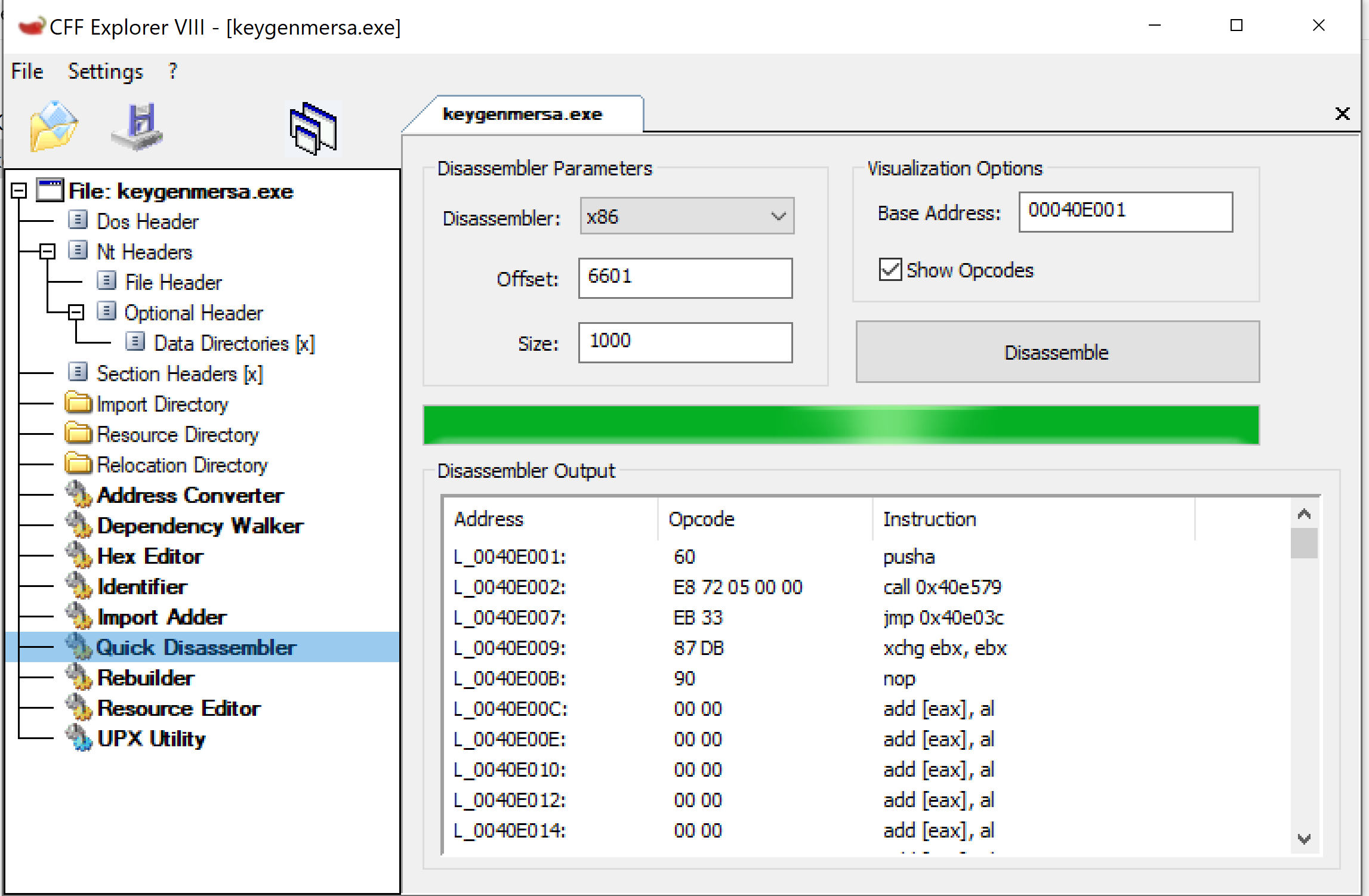
Task: Click the Resource Editor tool icon
Action: click(x=79, y=707)
